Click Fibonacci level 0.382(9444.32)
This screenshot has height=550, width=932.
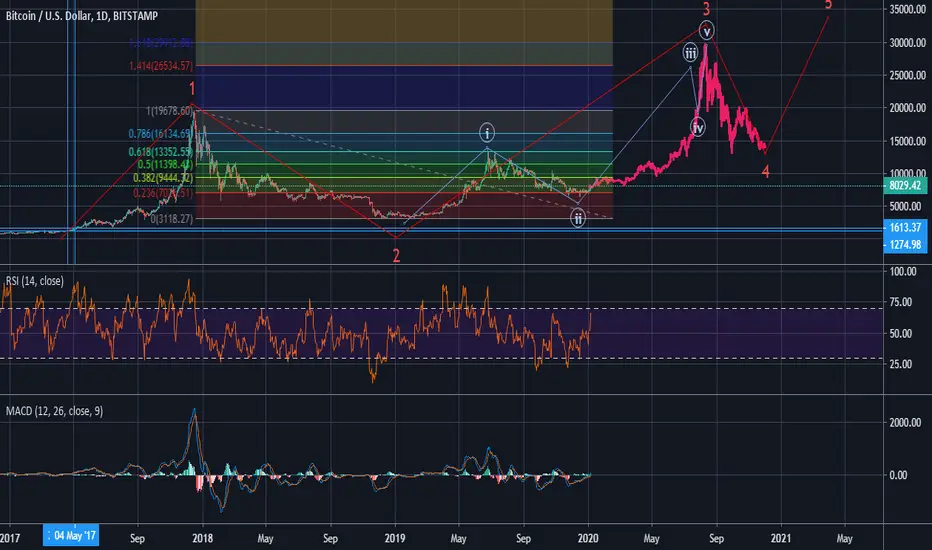[x=163, y=178]
